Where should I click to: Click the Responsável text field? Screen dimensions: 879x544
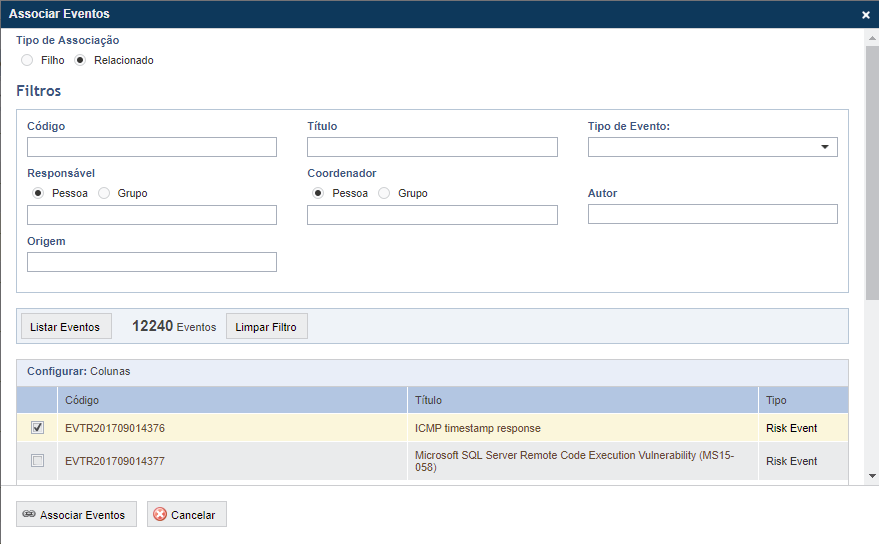(152, 215)
